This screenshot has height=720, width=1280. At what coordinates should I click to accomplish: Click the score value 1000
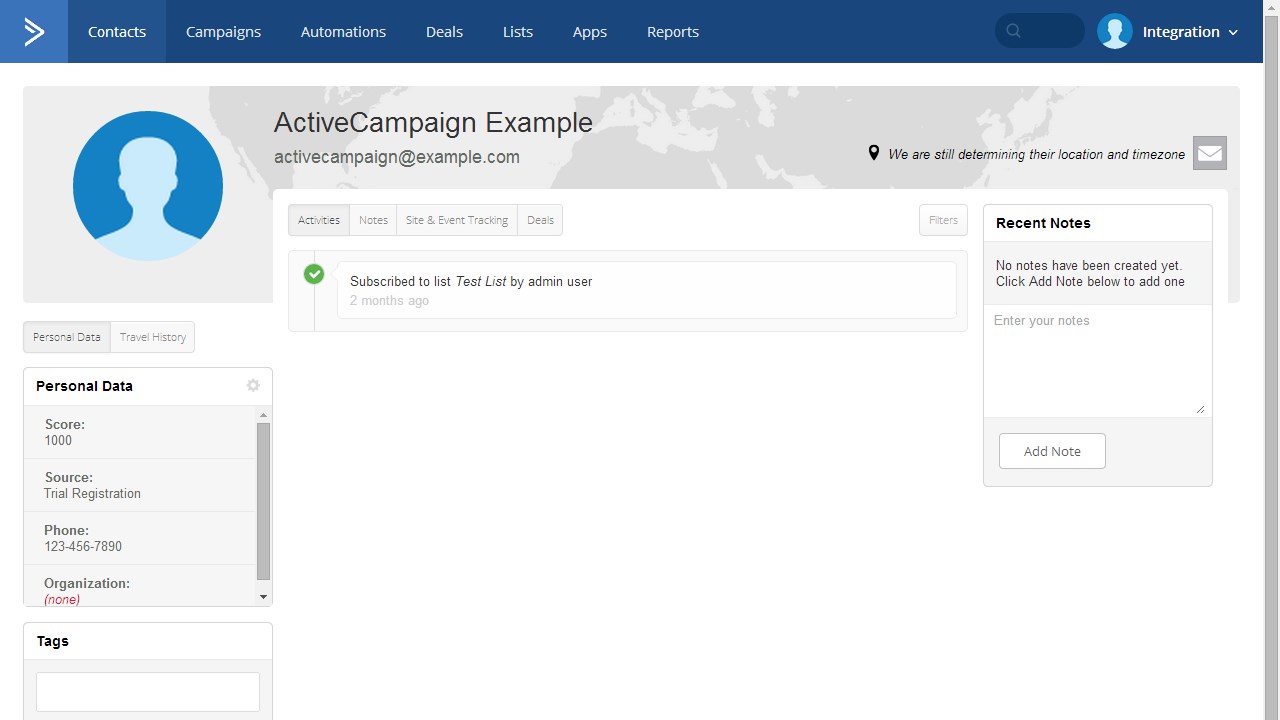[58, 440]
